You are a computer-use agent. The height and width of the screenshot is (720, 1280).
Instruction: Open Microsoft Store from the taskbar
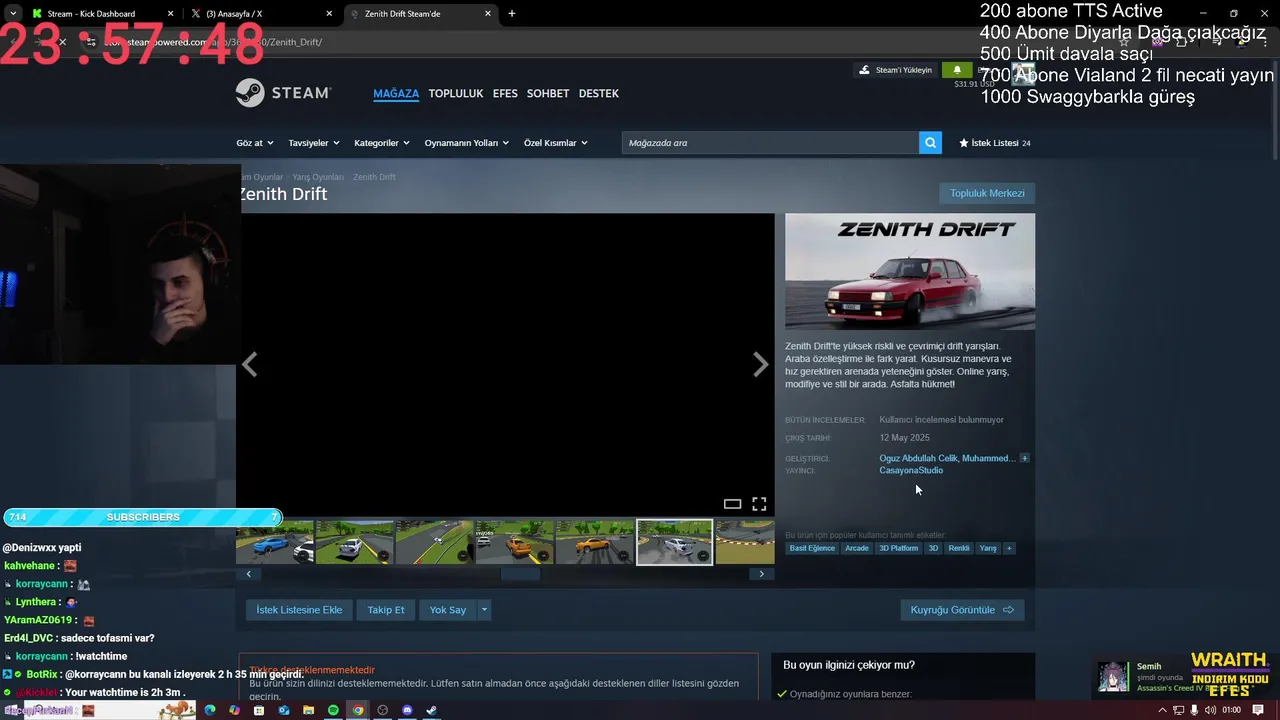coord(259,710)
